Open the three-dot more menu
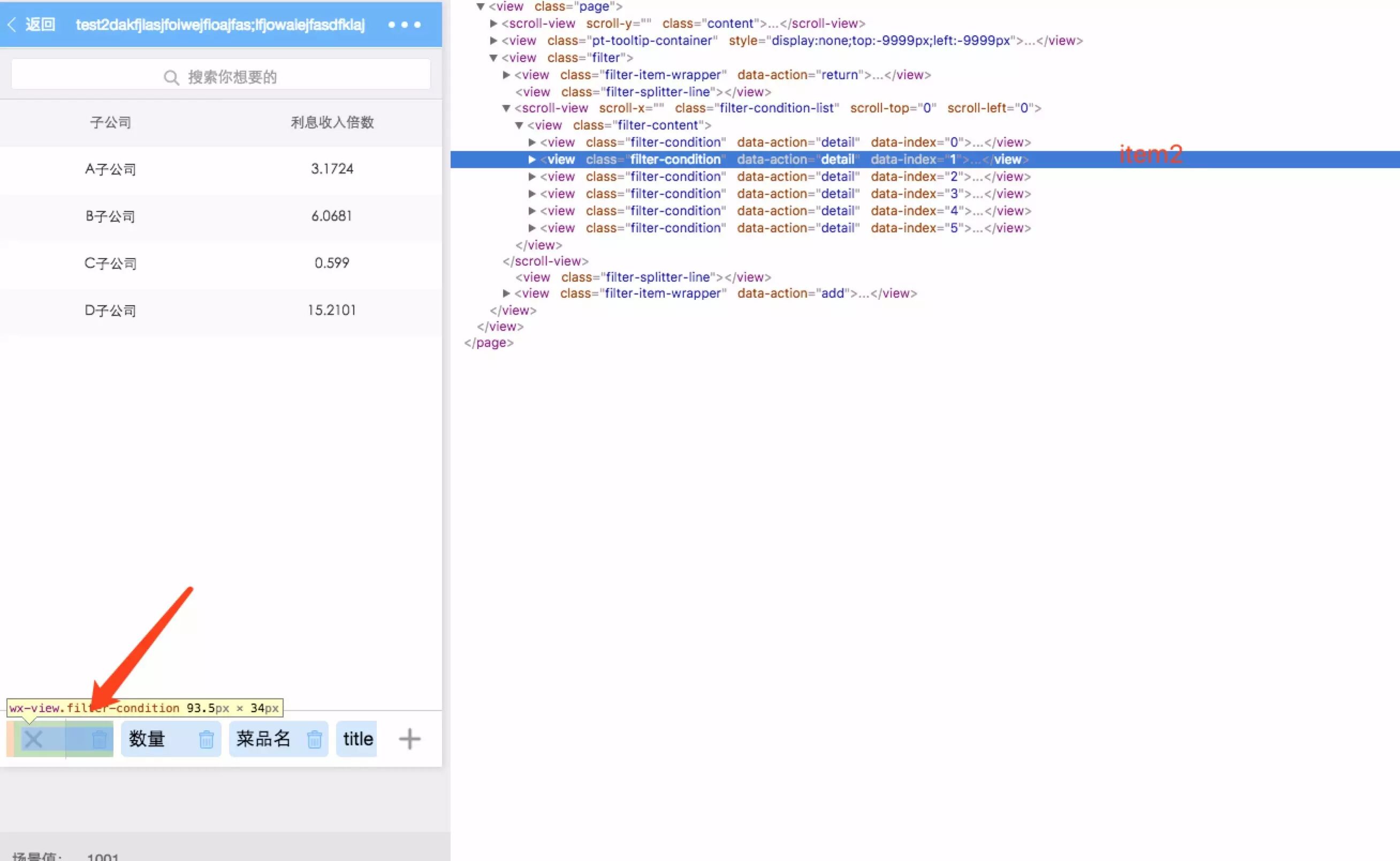The width and height of the screenshot is (1400, 861). (x=404, y=25)
